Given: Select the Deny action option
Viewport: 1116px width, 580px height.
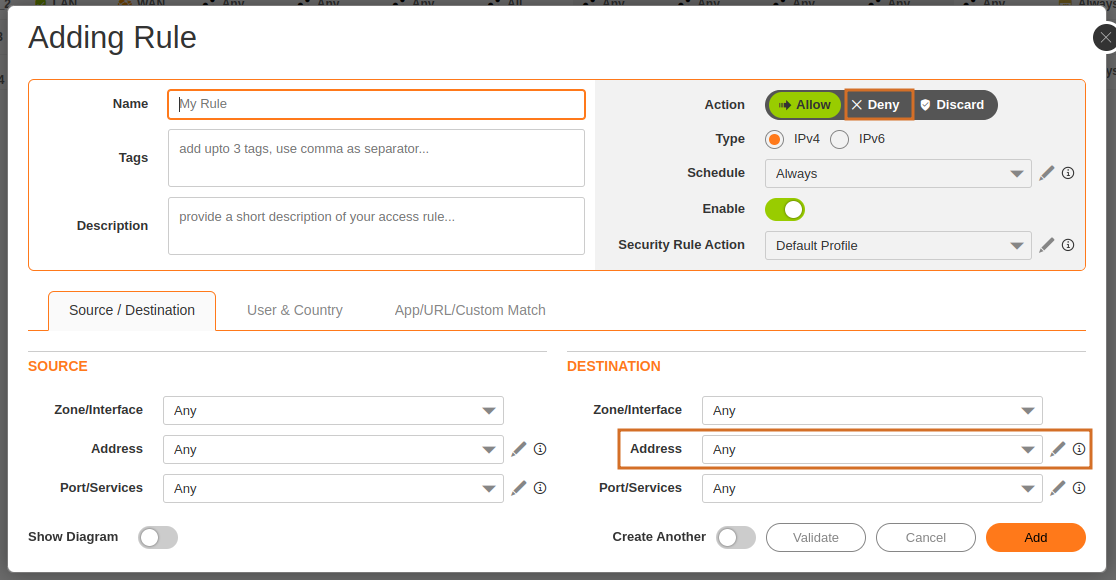Looking at the screenshot, I should pyautogui.click(x=876, y=105).
